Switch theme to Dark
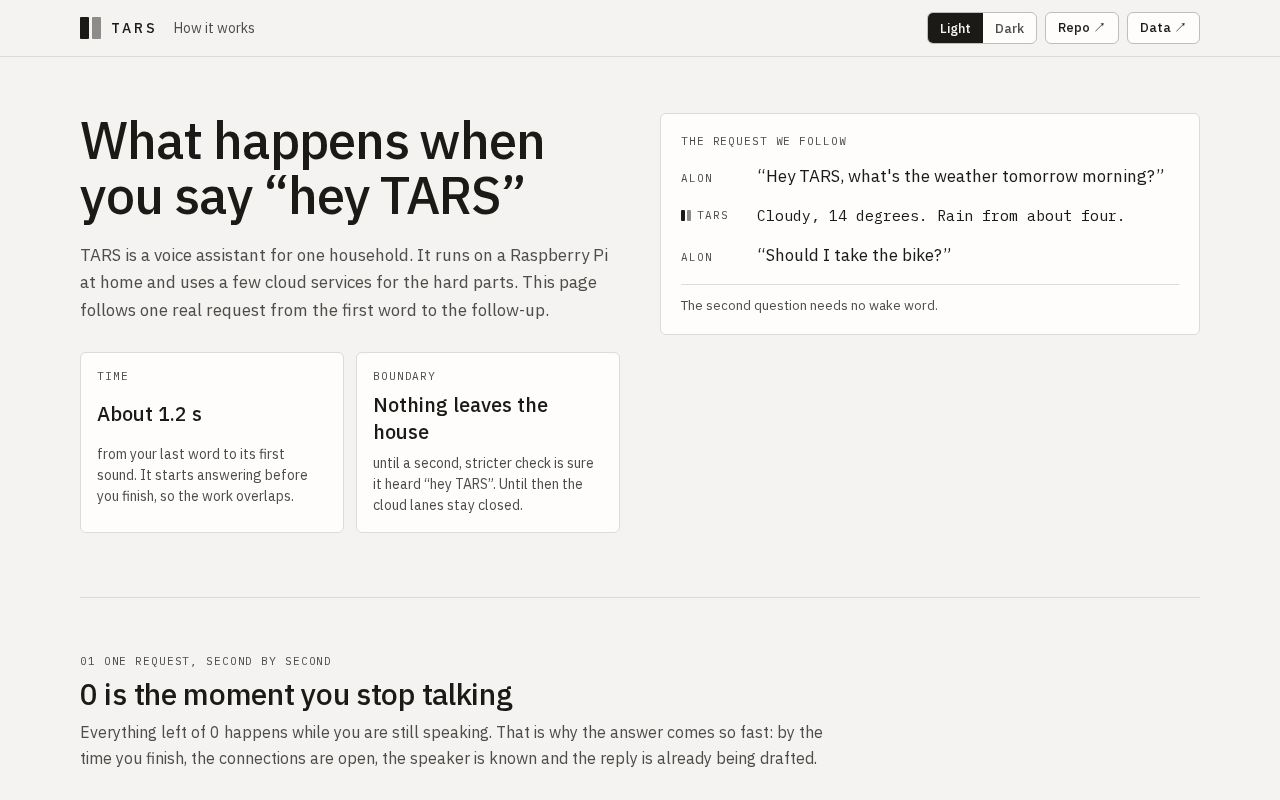The height and width of the screenshot is (800, 1280). [x=1009, y=28]
